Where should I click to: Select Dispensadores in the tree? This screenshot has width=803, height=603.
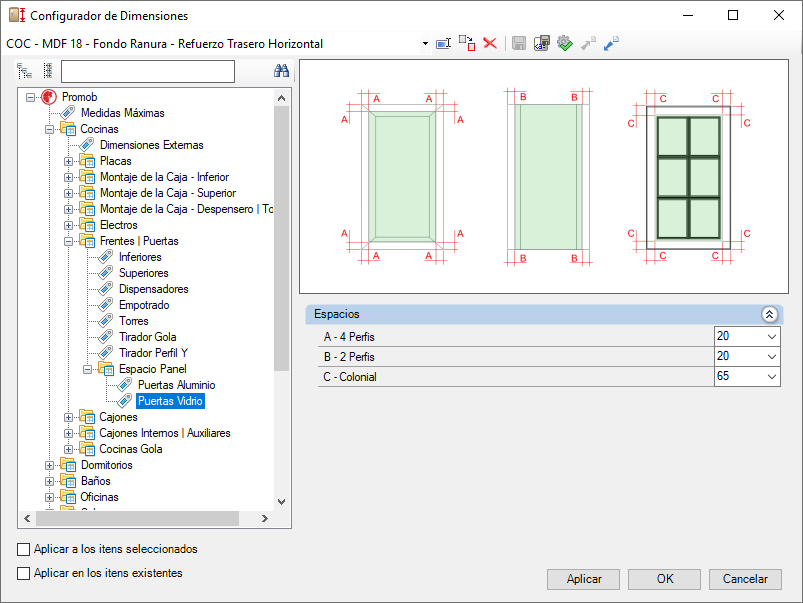(x=154, y=289)
